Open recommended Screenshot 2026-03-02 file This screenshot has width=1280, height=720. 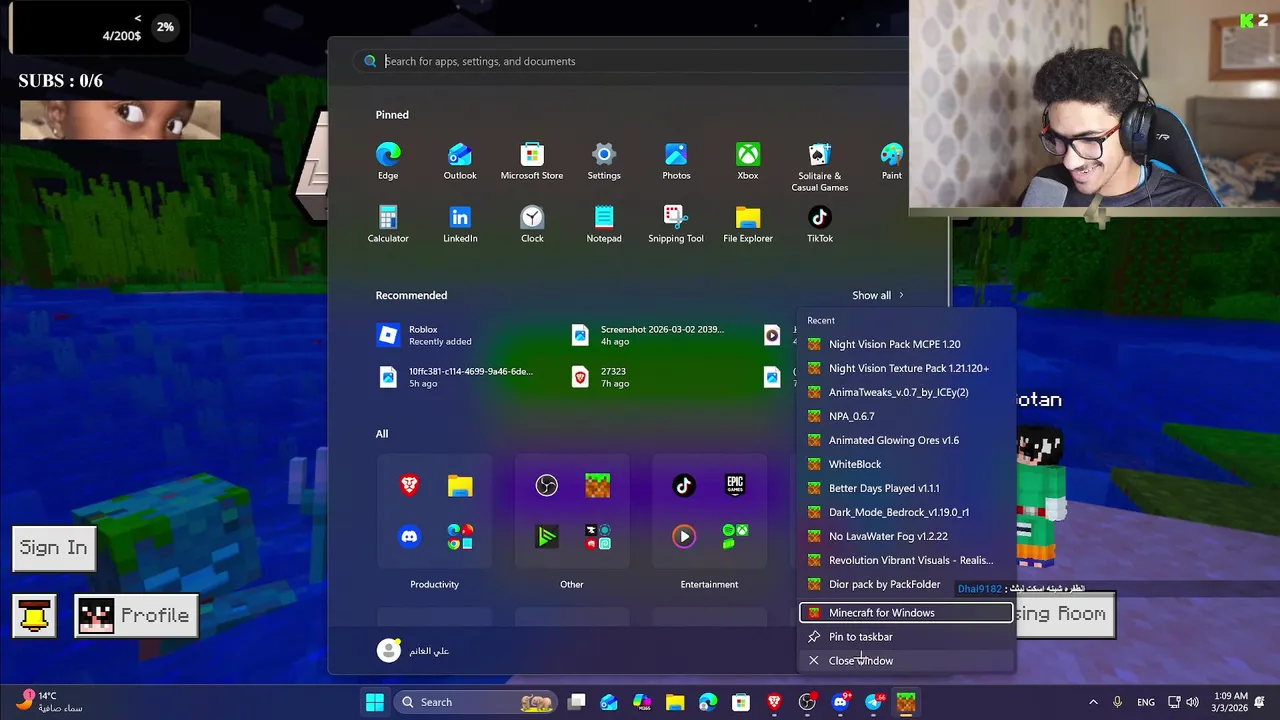point(650,336)
